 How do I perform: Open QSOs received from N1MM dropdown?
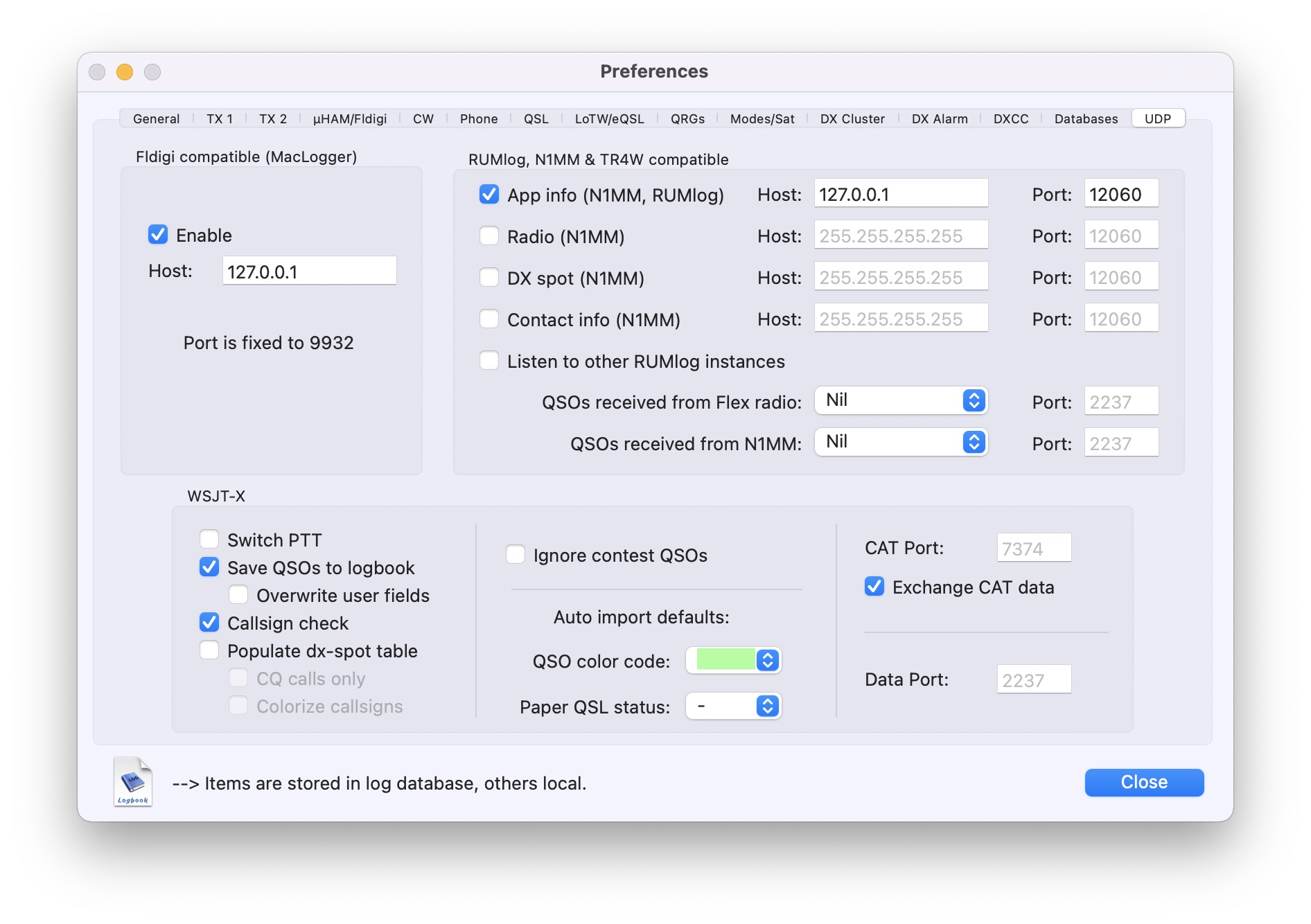click(901, 443)
